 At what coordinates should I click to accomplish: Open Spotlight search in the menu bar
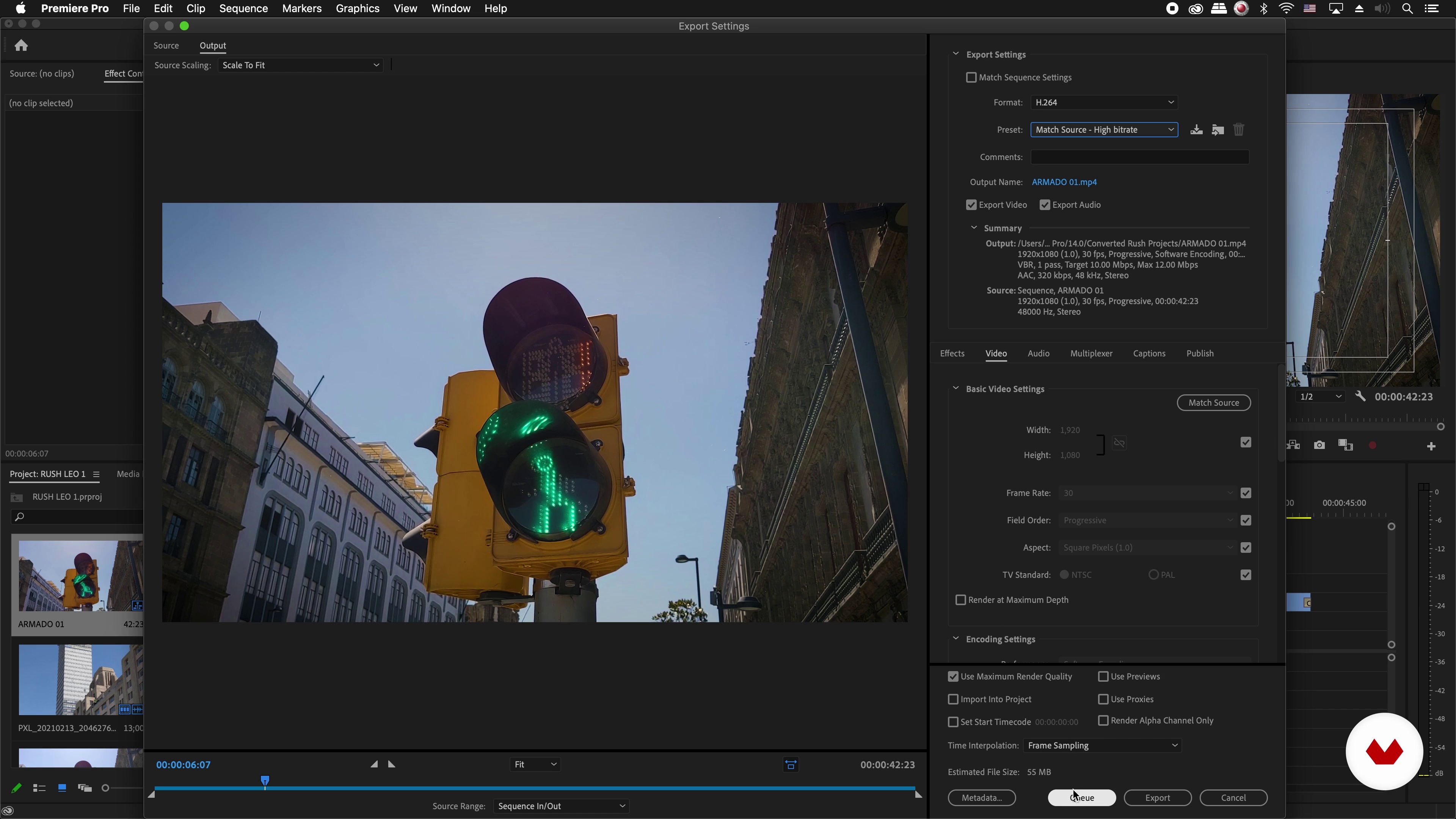coord(1407,8)
